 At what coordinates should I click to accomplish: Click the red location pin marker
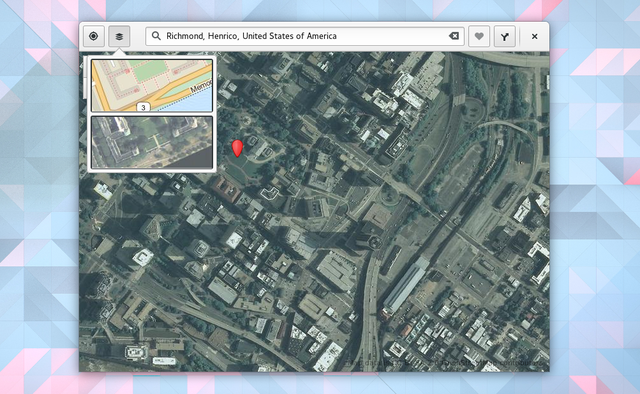point(237,148)
